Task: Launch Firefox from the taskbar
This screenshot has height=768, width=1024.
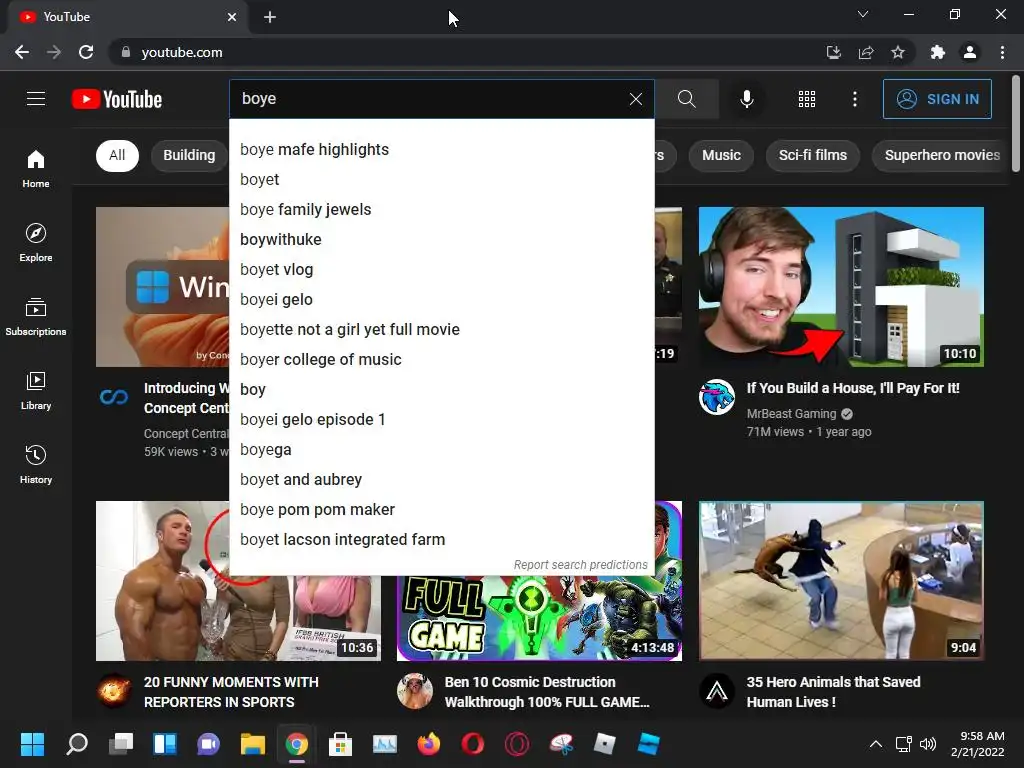Action: (429, 744)
